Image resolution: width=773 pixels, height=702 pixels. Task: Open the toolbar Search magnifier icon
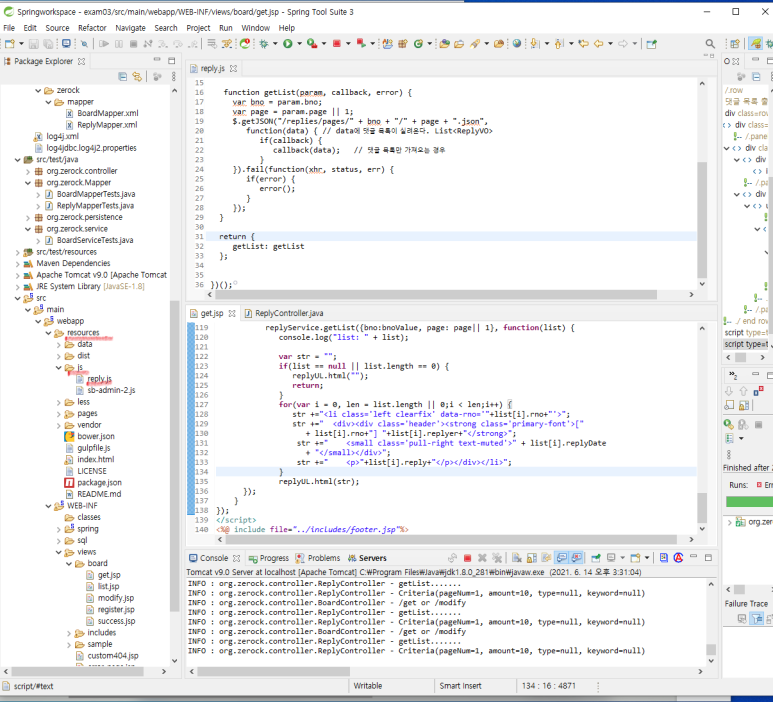pos(710,44)
